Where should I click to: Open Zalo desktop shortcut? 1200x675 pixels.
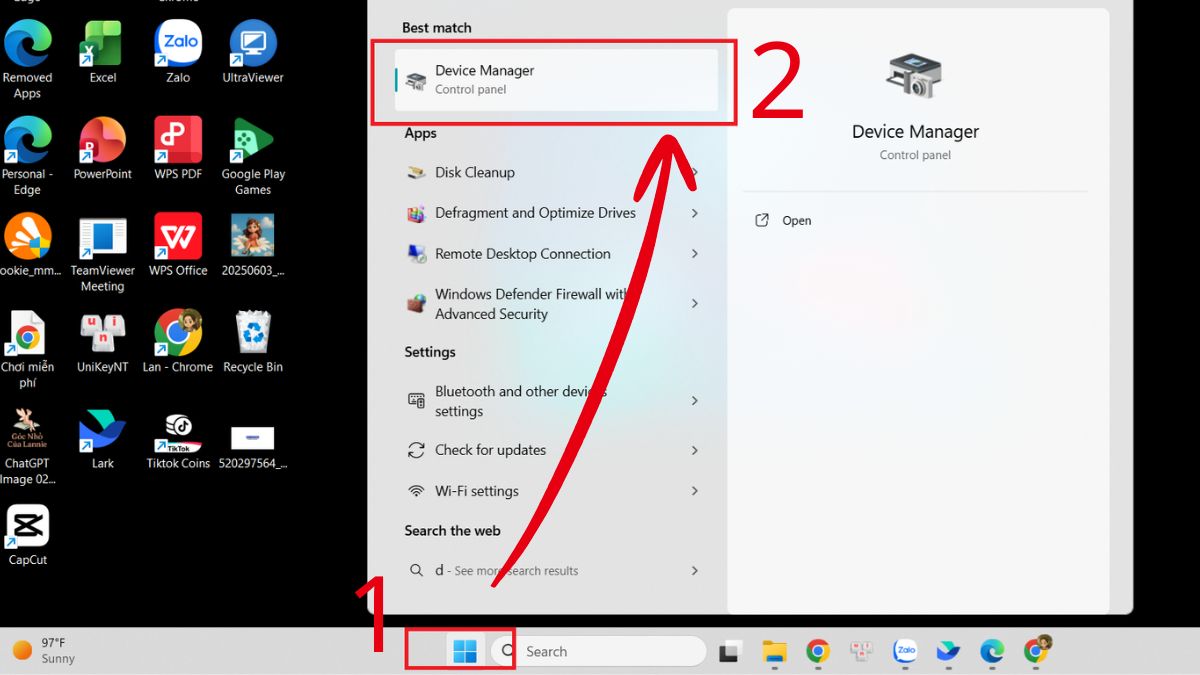pos(178,51)
